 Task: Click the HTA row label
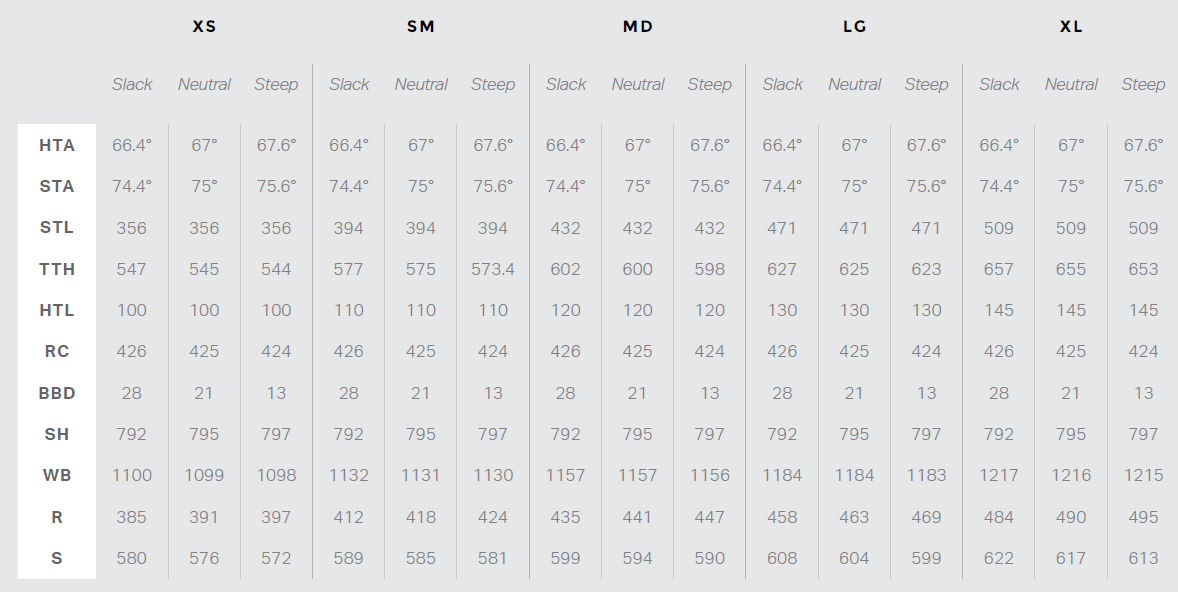click(x=57, y=145)
